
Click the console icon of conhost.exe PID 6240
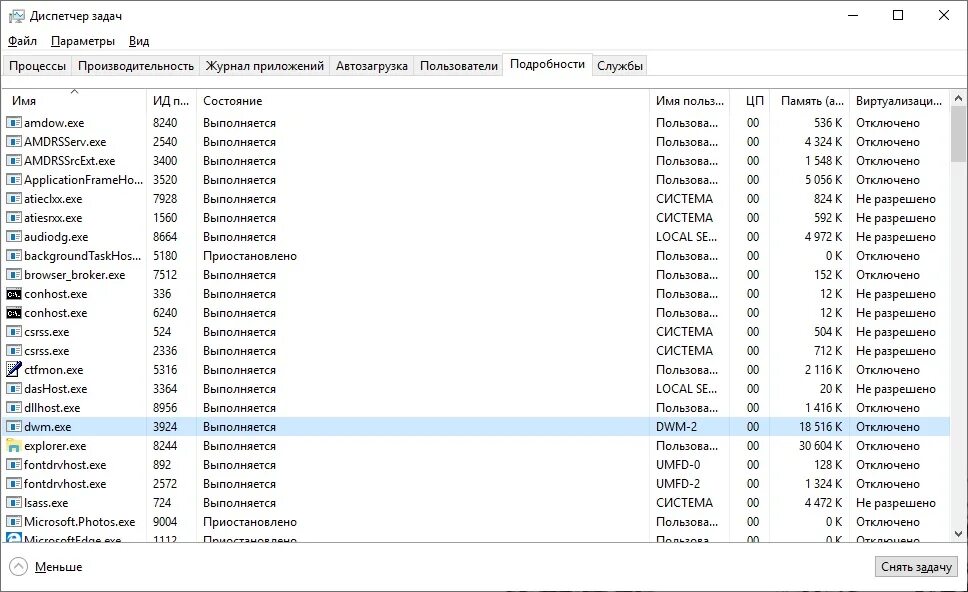coord(14,313)
